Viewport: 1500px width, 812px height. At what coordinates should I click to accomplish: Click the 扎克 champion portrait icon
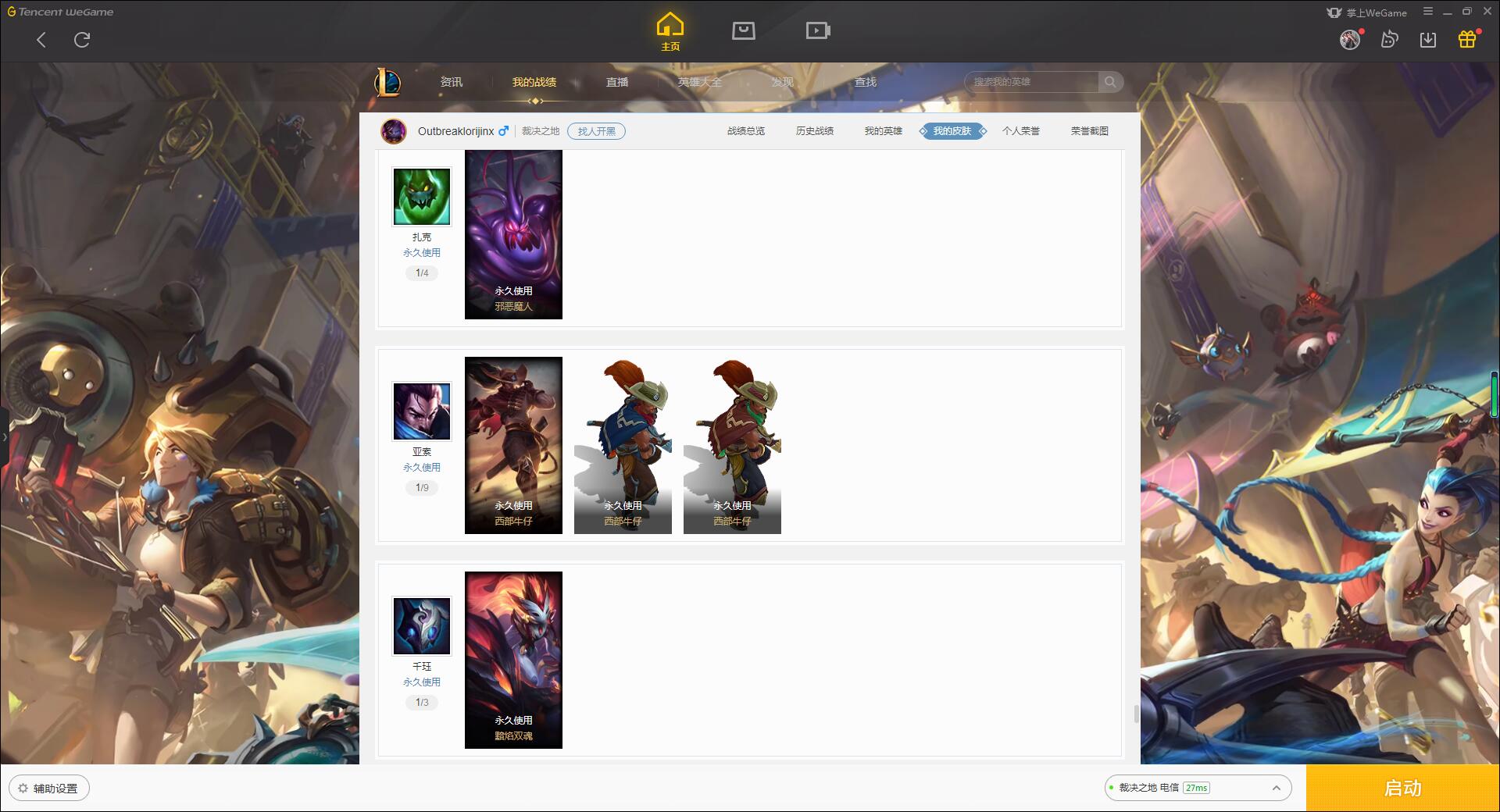(x=422, y=197)
